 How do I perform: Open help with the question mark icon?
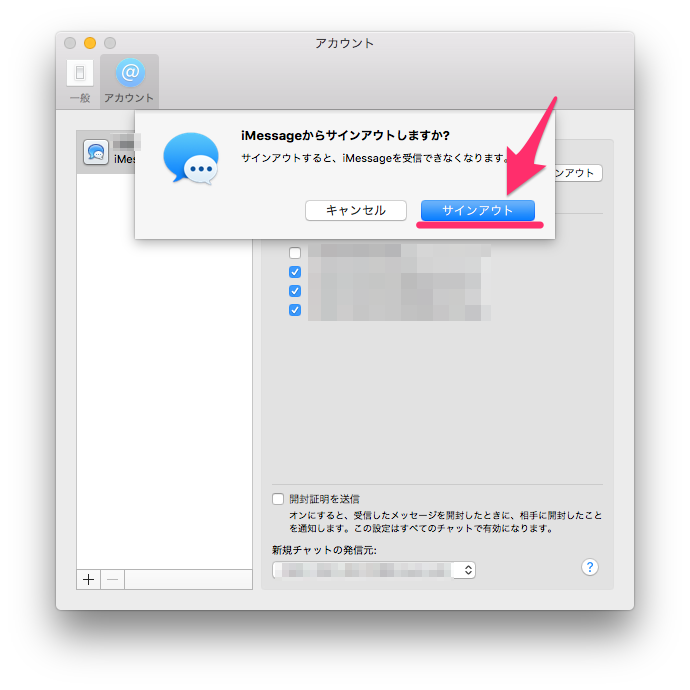pyautogui.click(x=590, y=567)
